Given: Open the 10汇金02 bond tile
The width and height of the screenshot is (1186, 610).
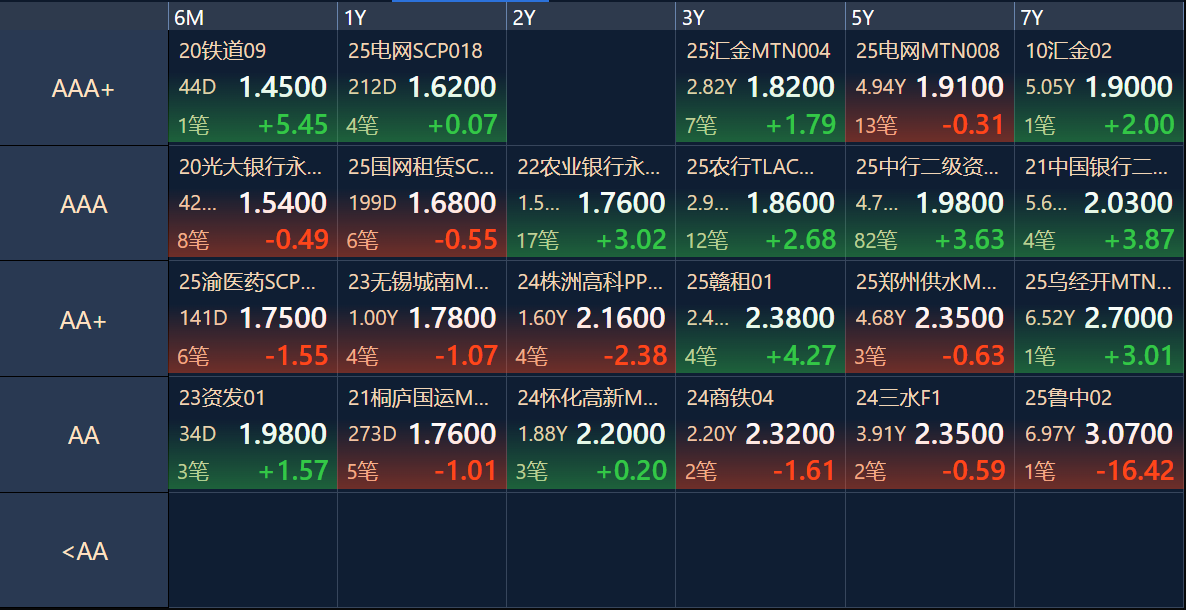Looking at the screenshot, I should pos(1100,87).
